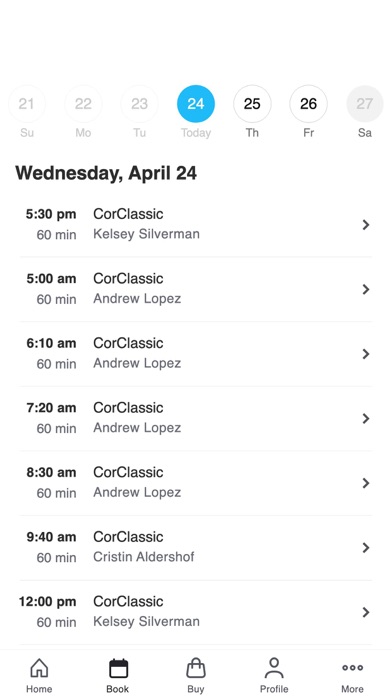This screenshot has width=392, height=696.
Task: Open the 9:40 am class arrow
Action: [366, 548]
